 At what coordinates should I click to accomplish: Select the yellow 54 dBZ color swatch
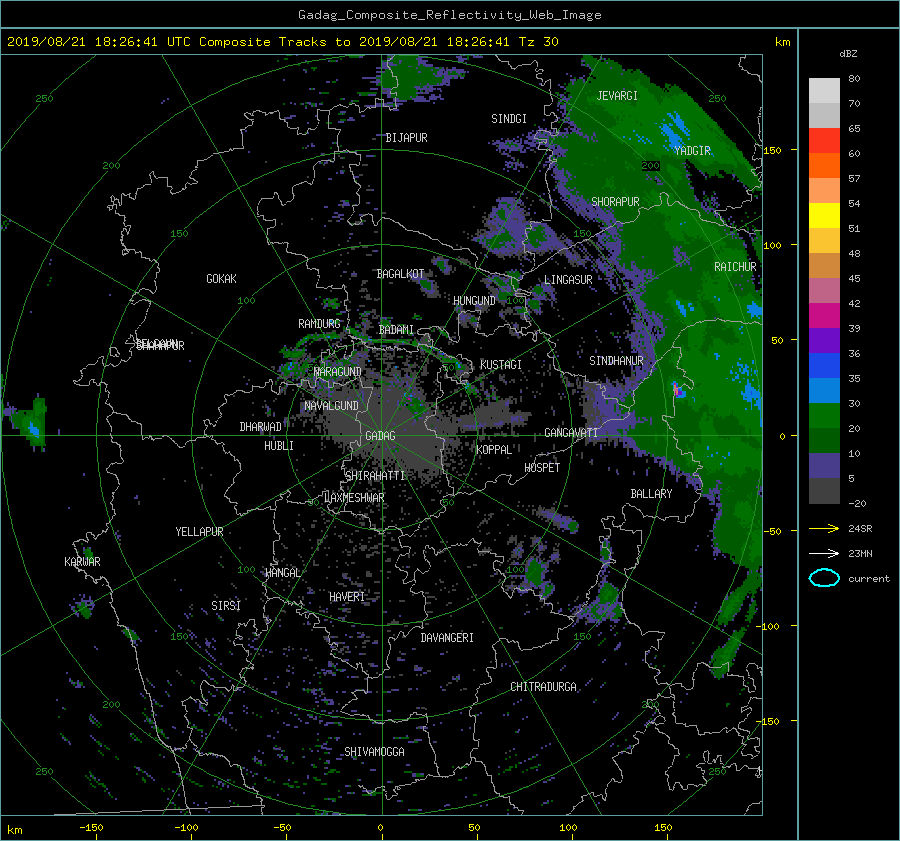[x=824, y=215]
